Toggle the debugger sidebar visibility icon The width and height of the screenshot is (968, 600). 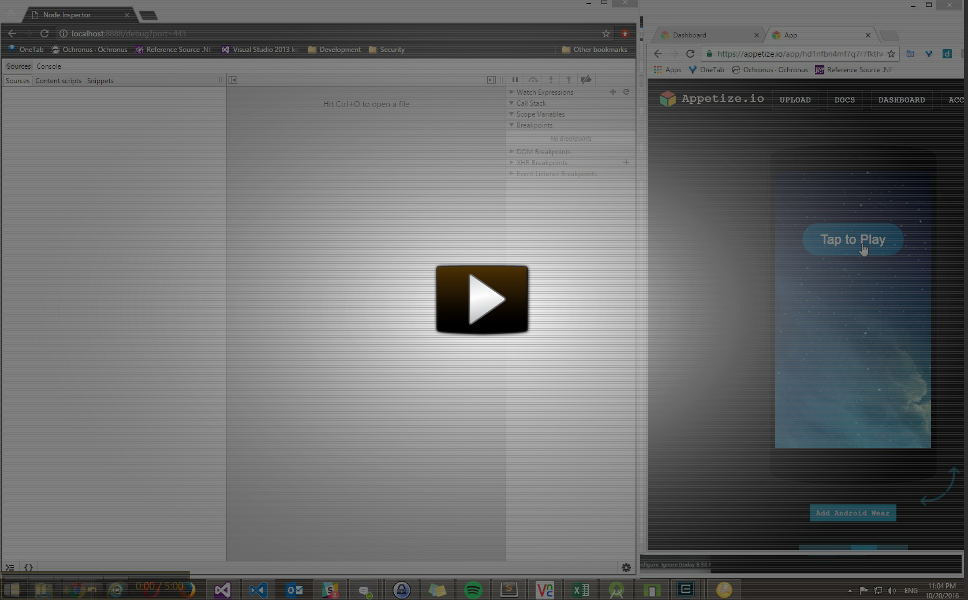pyautogui.click(x=491, y=80)
